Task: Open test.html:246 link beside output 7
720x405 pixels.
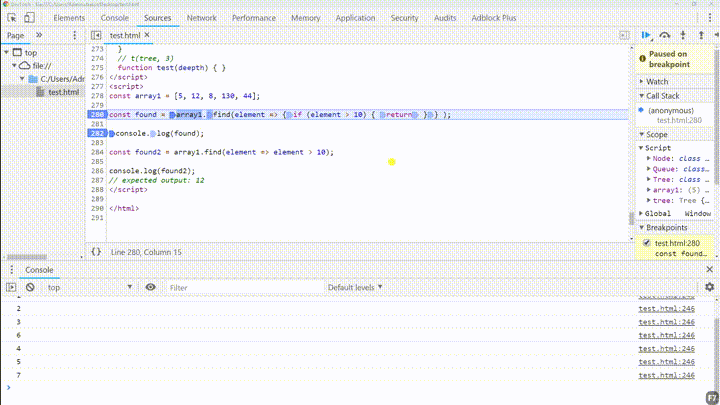Action: [x=666, y=375]
